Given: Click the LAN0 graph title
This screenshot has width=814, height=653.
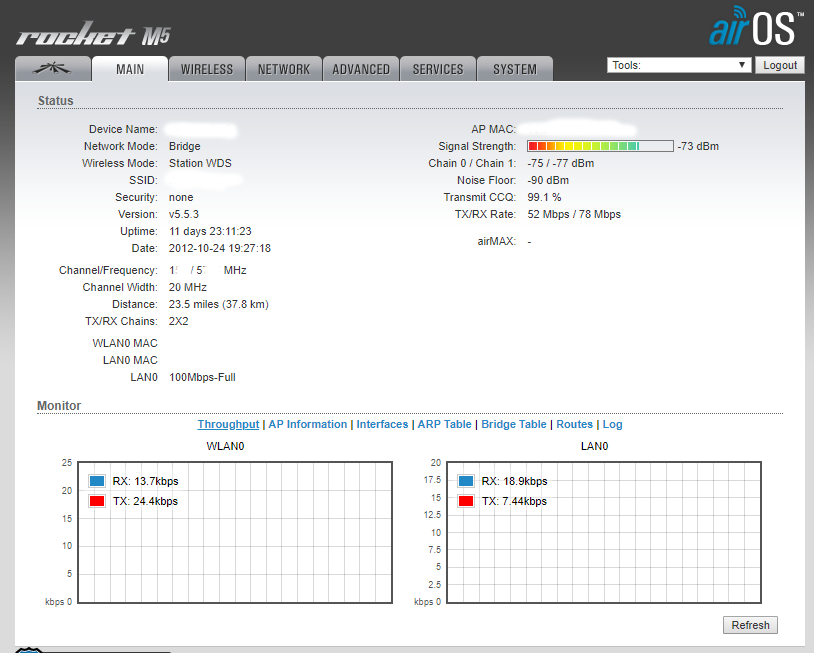Looking at the screenshot, I should coord(594,446).
